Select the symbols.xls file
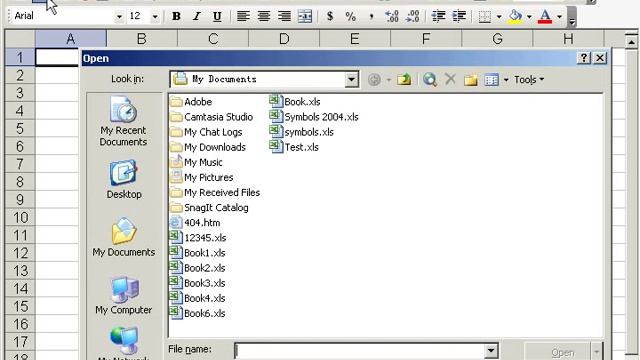The width and height of the screenshot is (640, 360). pos(302,132)
